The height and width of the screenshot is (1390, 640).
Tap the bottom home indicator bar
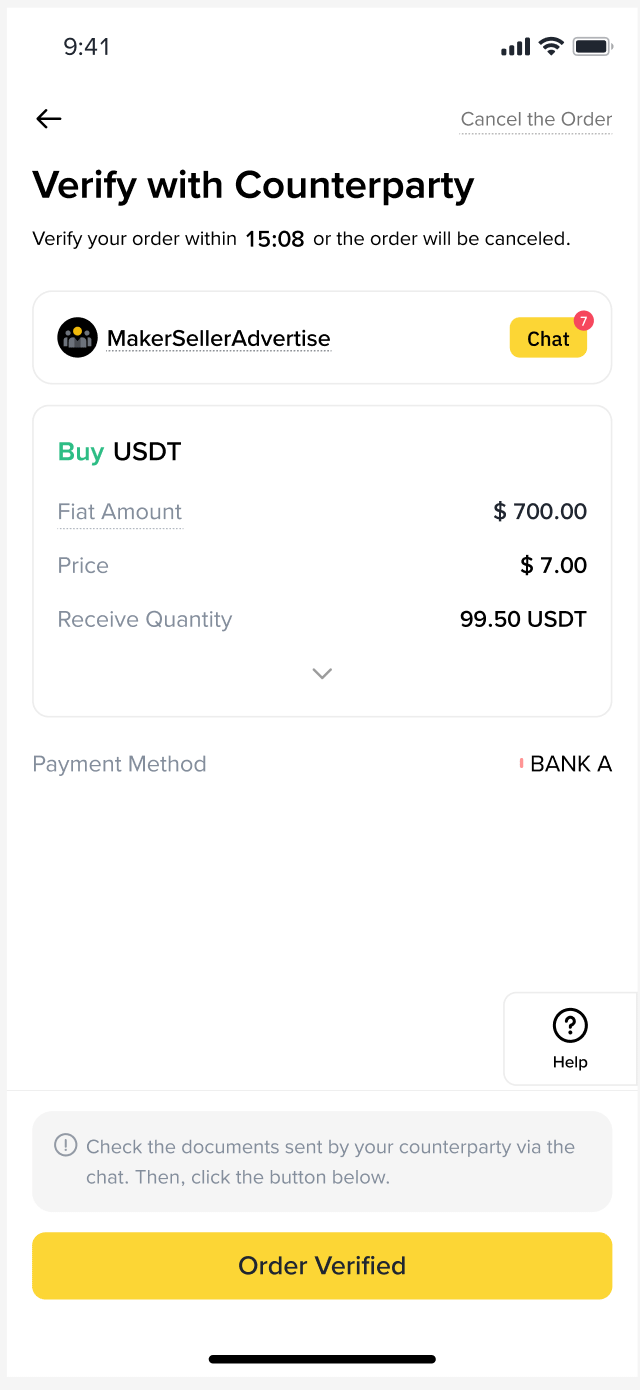coord(322,1359)
